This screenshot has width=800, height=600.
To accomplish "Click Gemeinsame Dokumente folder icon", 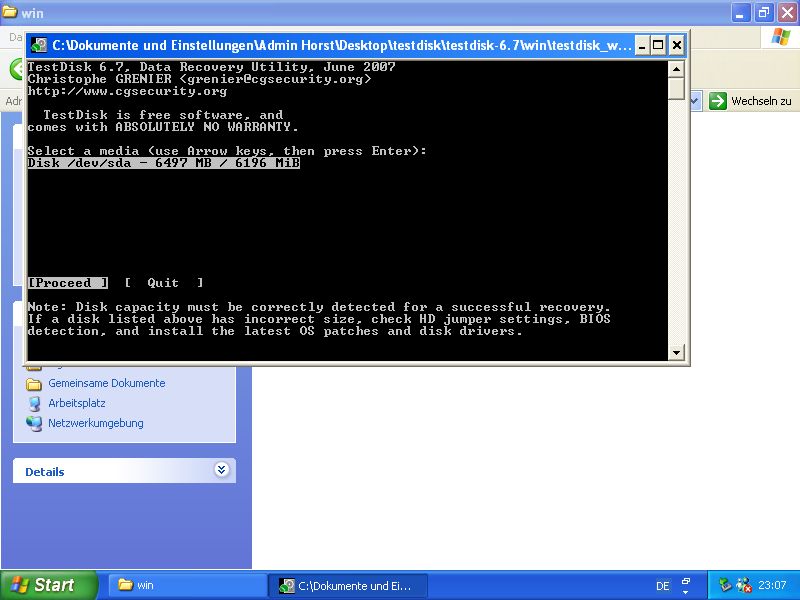I will (34, 384).
